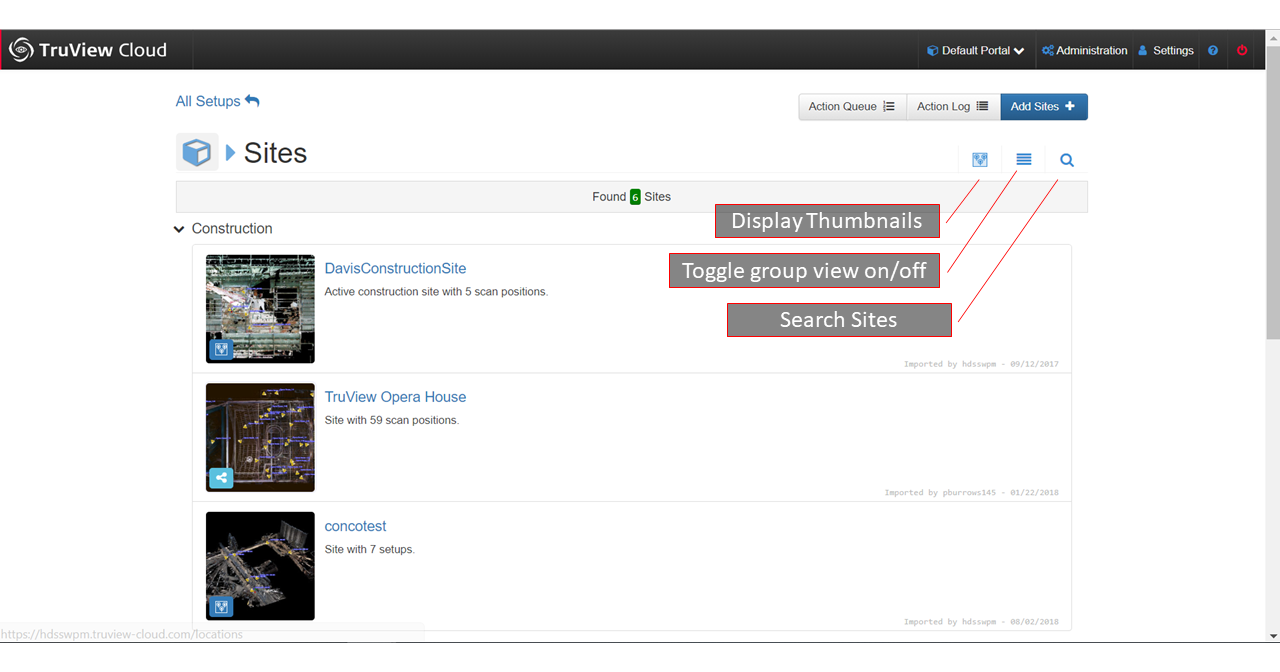Viewport: 1280px width, 672px height.
Task: Click the red power logout icon
Action: pyautogui.click(x=1242, y=50)
